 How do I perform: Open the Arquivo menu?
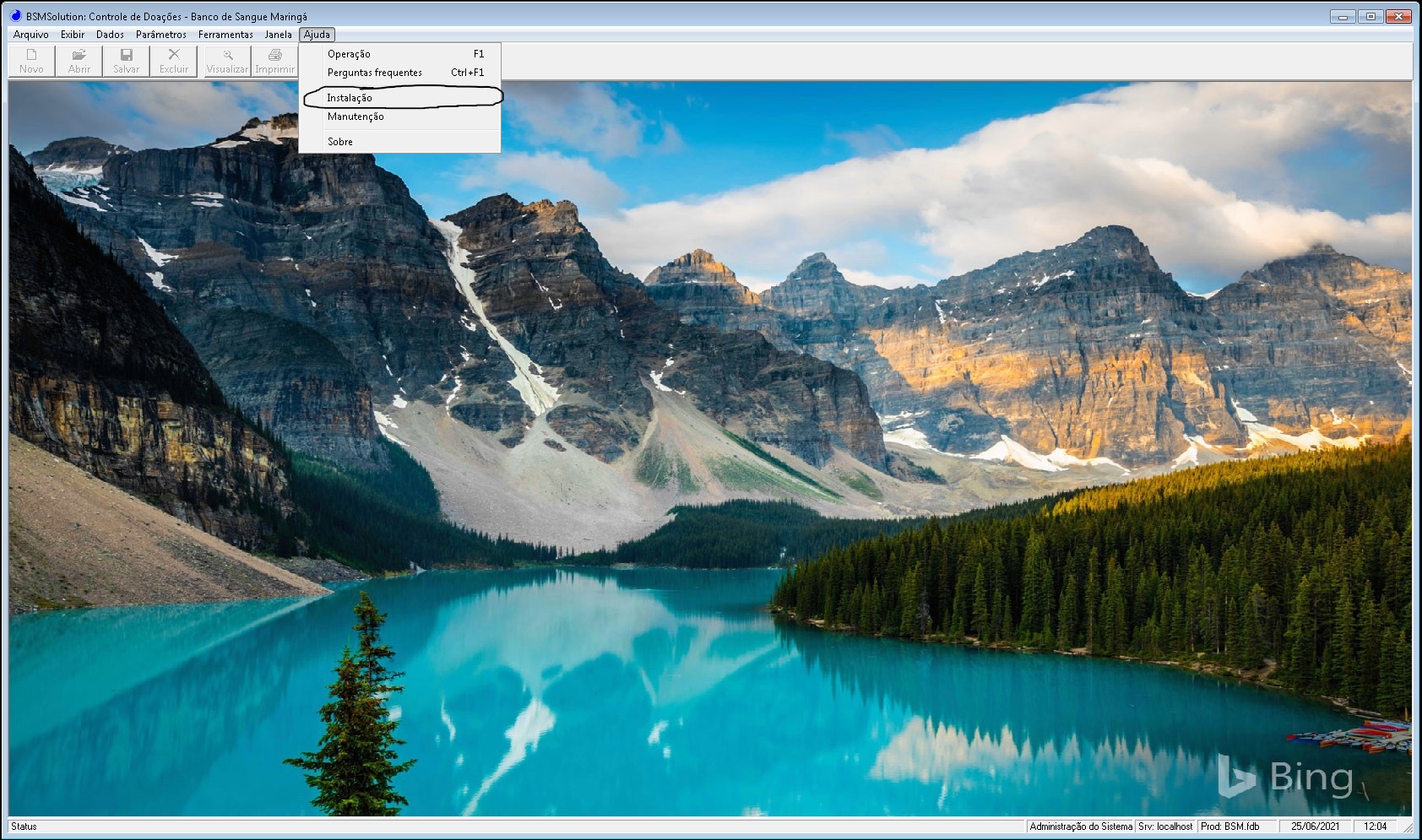point(31,35)
